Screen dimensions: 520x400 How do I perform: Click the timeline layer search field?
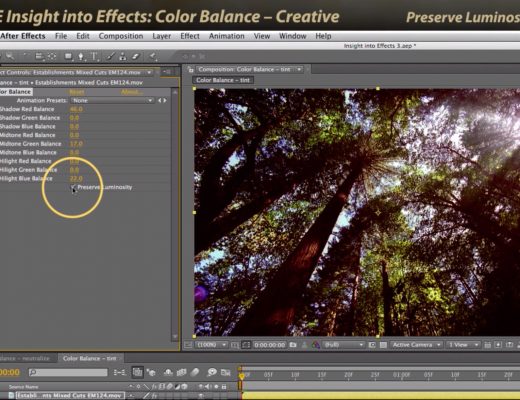coord(68,372)
